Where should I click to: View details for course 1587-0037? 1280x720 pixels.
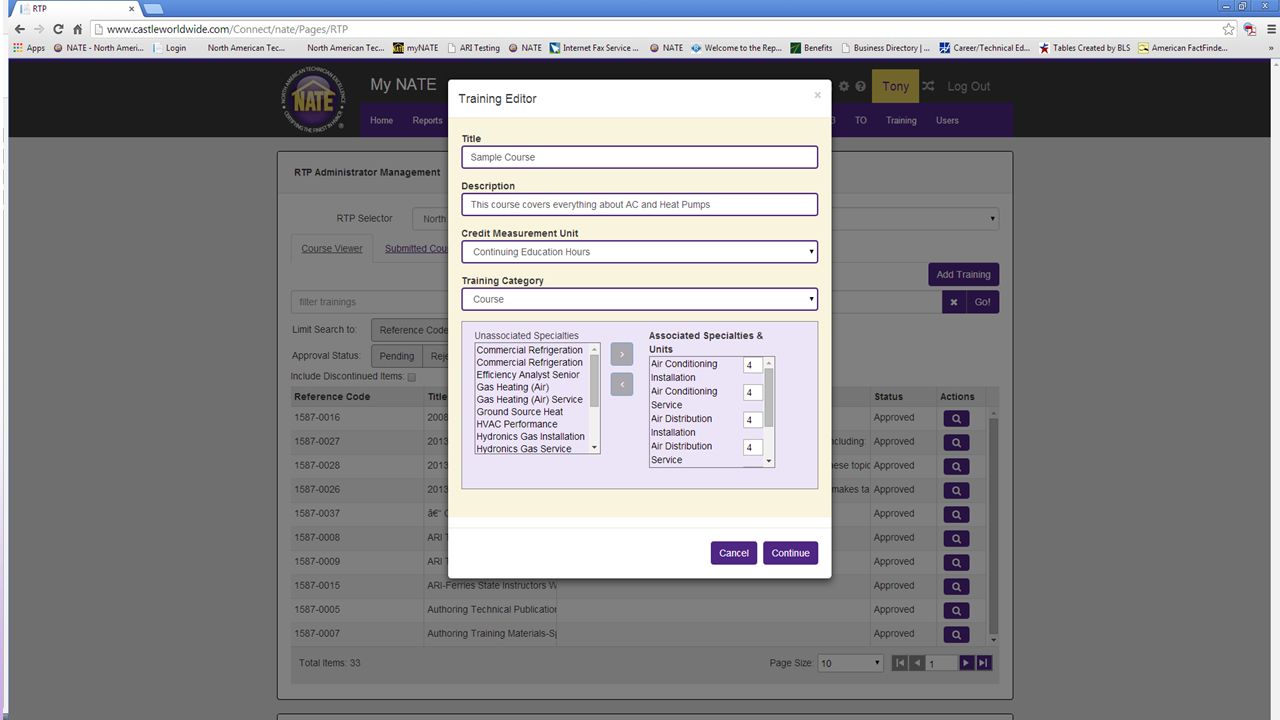coord(956,514)
